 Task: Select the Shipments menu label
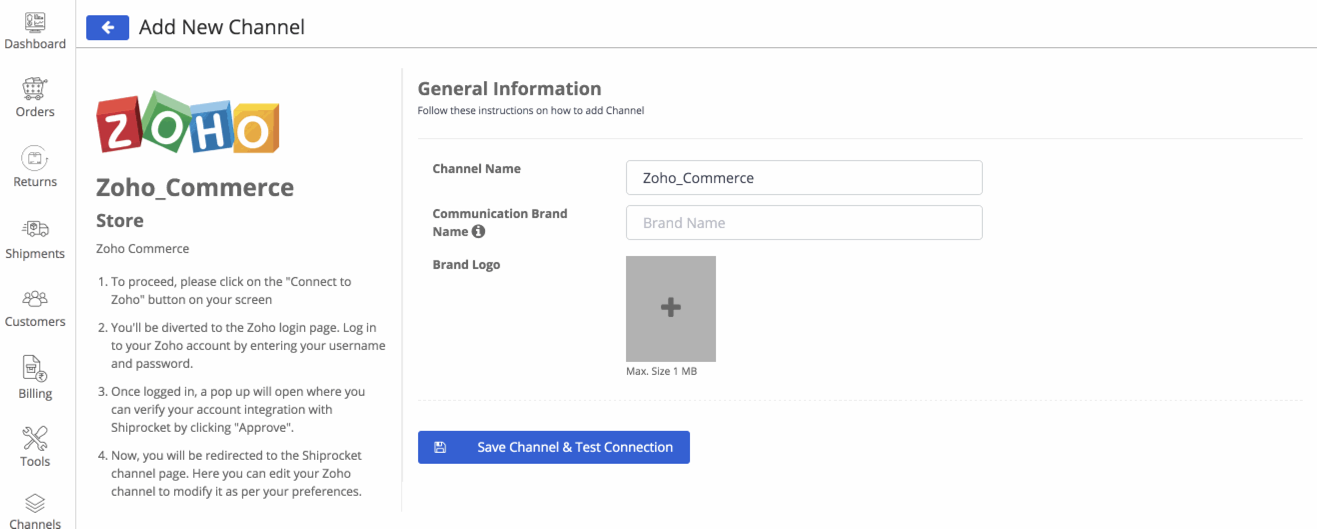coord(35,254)
